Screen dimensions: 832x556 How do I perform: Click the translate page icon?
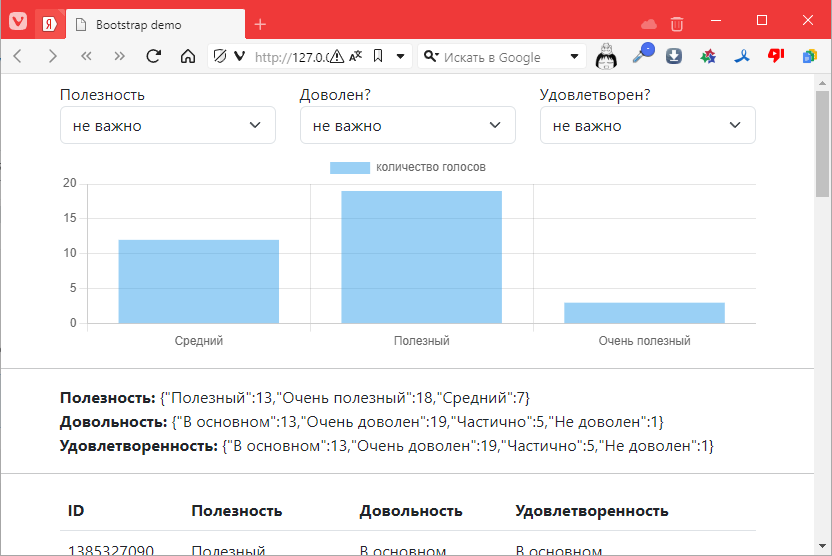357,57
